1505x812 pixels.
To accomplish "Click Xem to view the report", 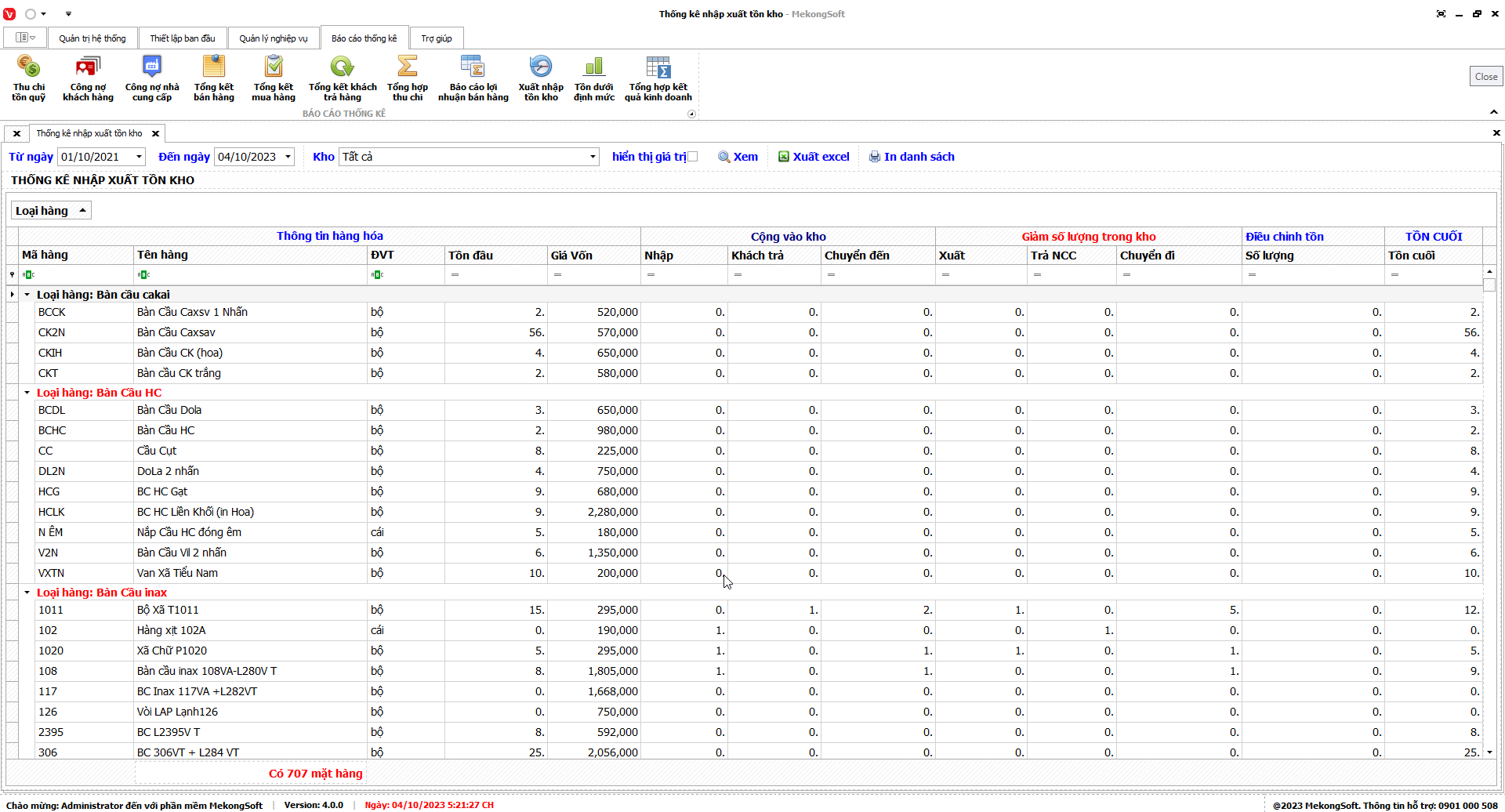I will coord(738,157).
